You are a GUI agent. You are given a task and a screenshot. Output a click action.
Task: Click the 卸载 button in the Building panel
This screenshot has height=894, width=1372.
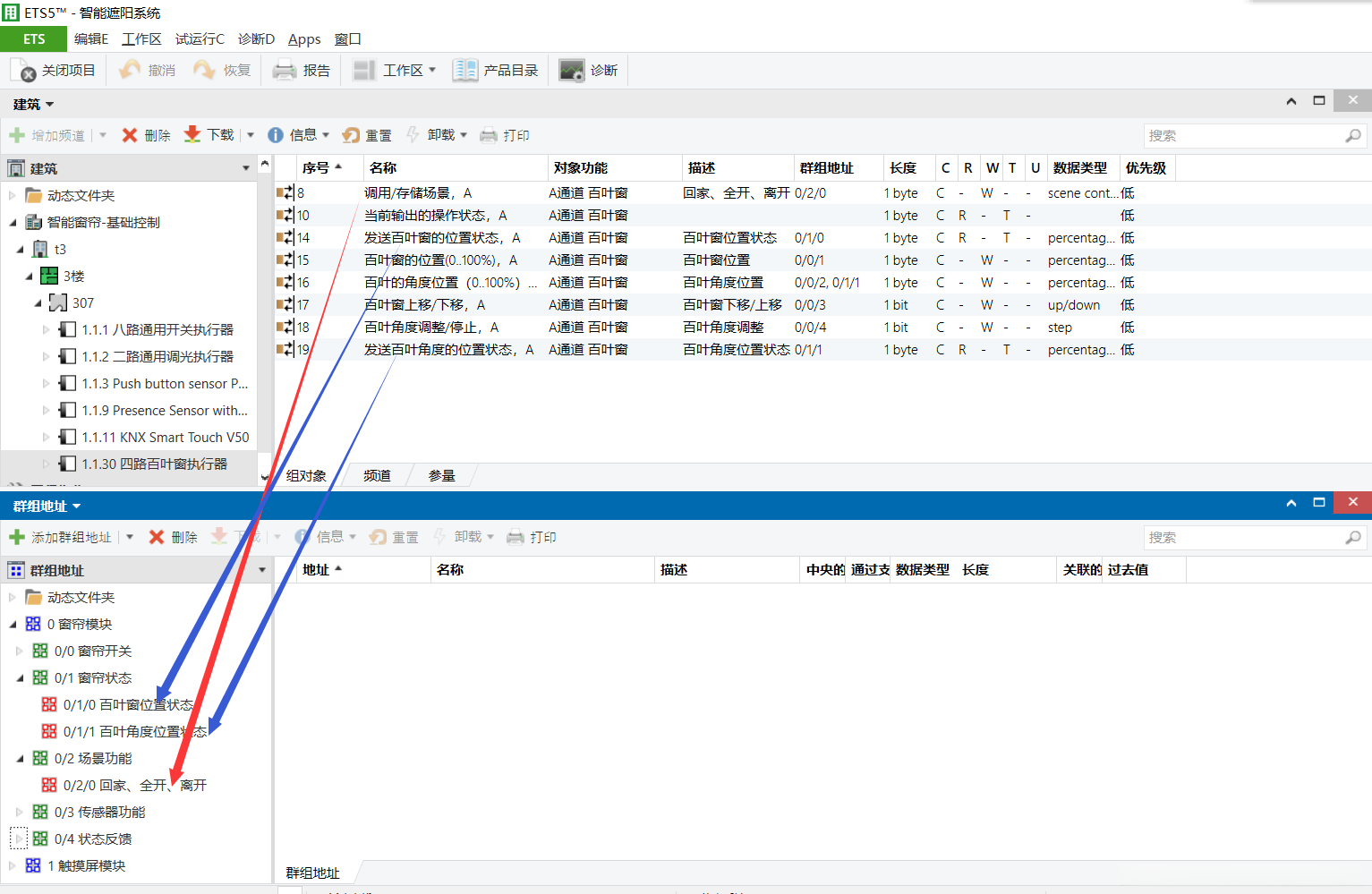pyautogui.click(x=431, y=135)
